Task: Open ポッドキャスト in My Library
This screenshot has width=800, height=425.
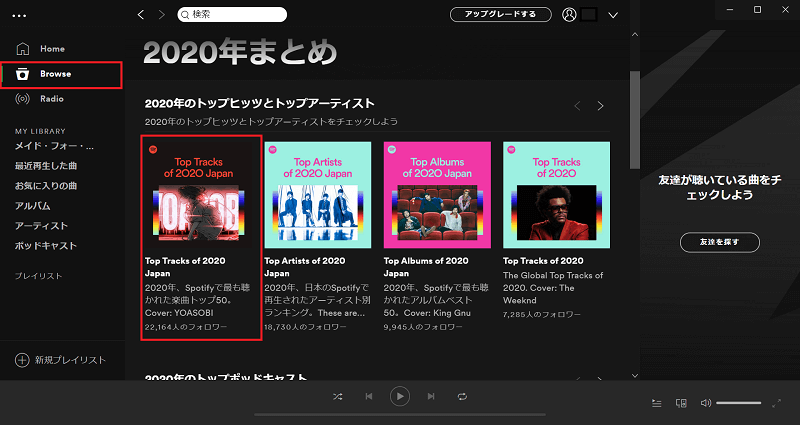Action: 46,245
